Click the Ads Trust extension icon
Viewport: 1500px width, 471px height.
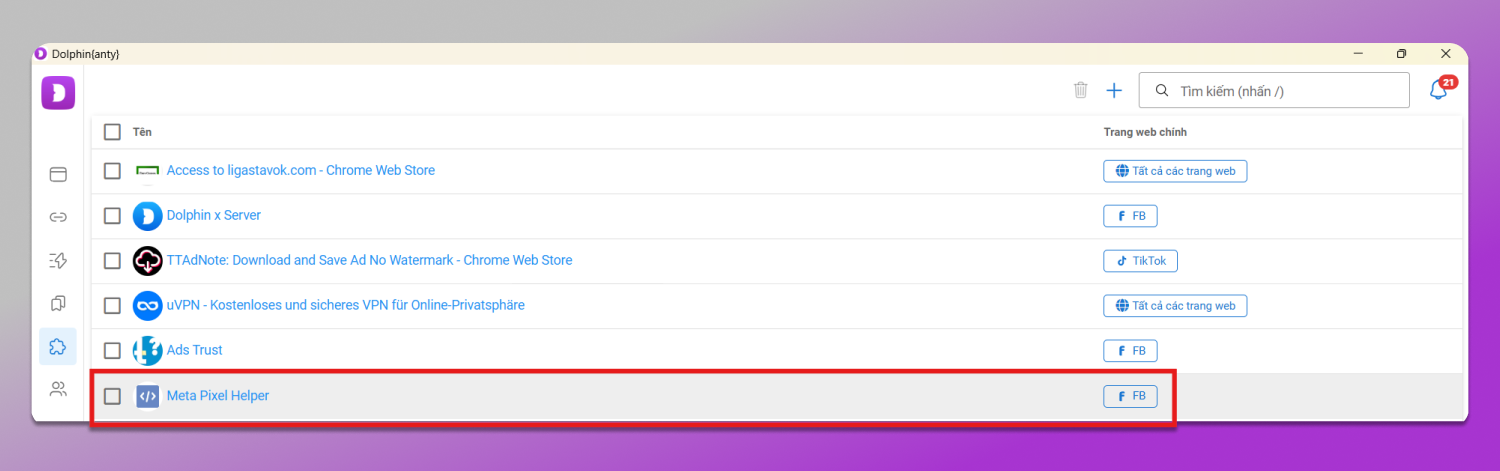click(147, 350)
